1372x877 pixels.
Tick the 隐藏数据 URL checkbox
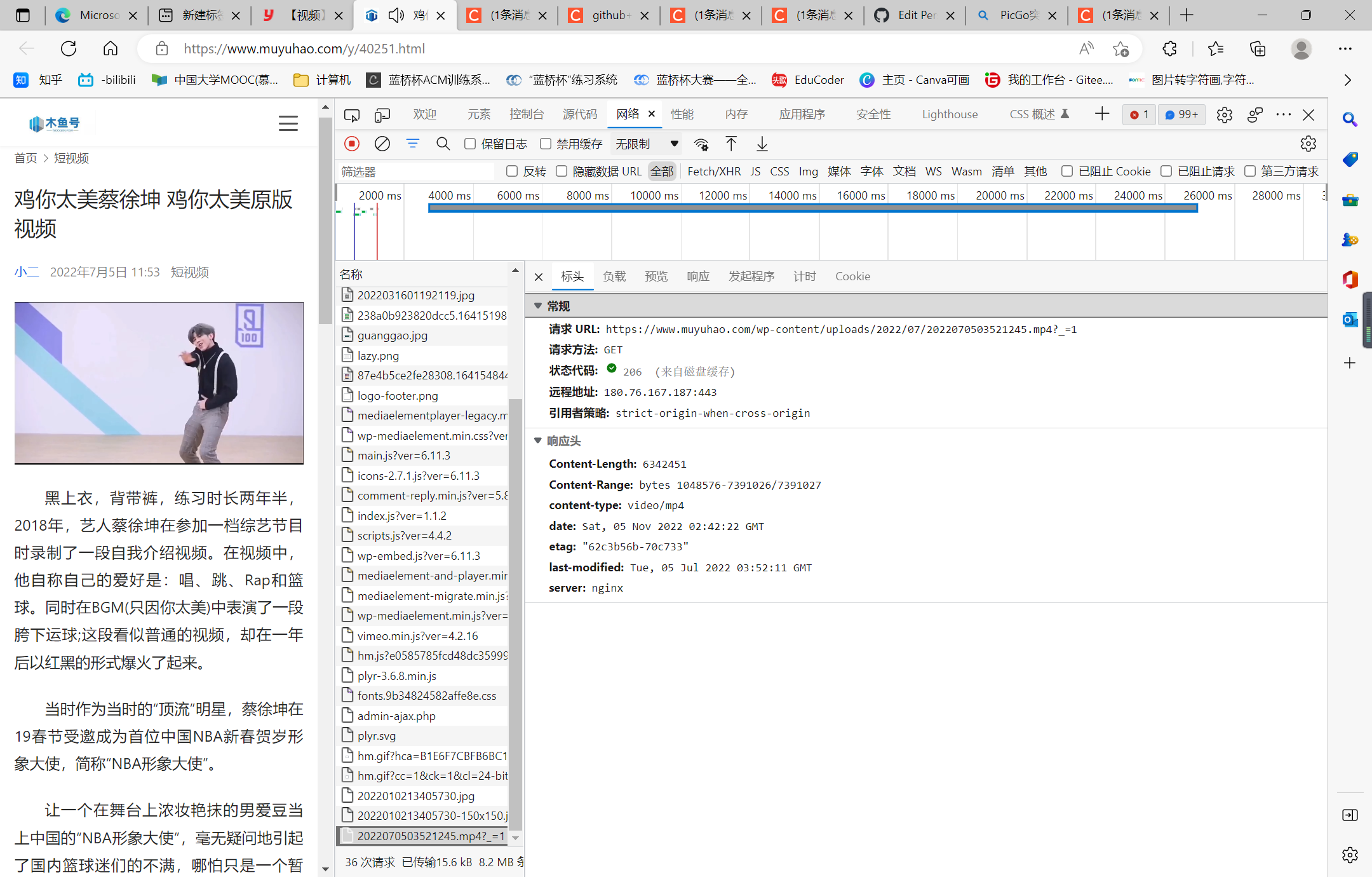[562, 171]
